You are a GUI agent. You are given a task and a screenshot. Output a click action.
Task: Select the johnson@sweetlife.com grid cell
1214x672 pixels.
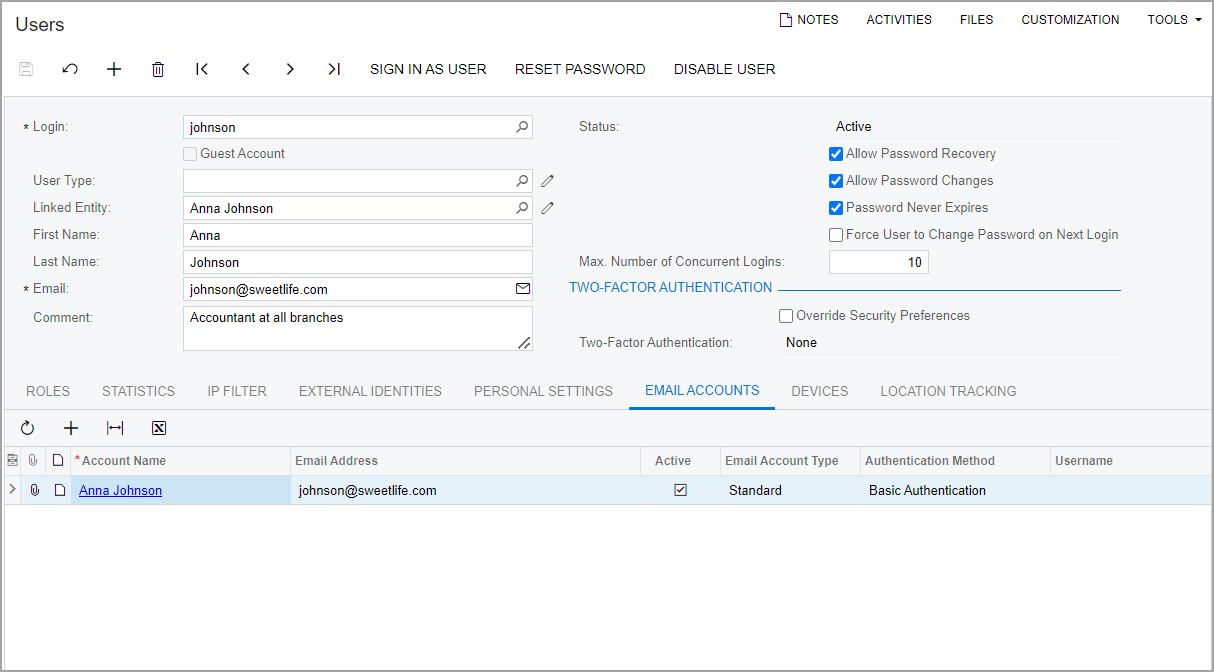click(x=466, y=490)
